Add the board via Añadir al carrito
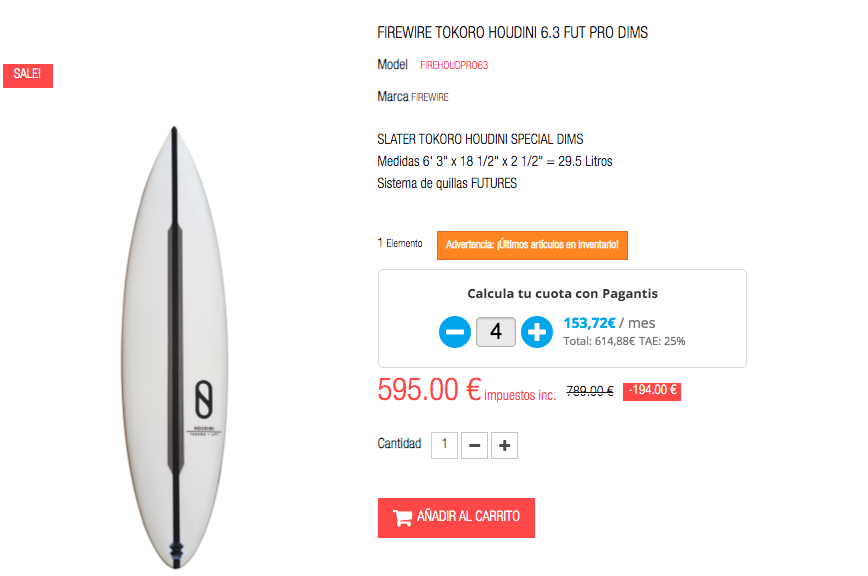The width and height of the screenshot is (868, 576). point(456,518)
